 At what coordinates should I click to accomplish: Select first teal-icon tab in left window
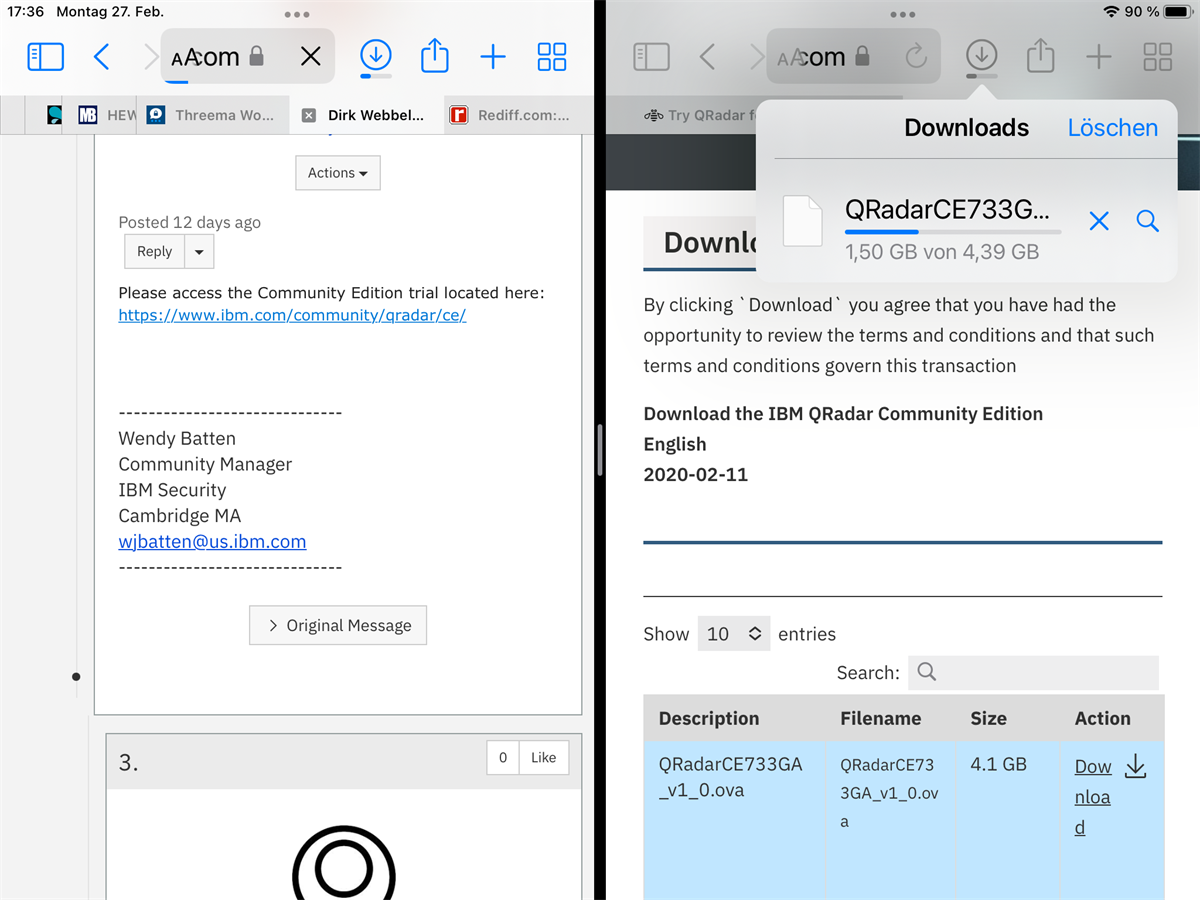[54, 115]
